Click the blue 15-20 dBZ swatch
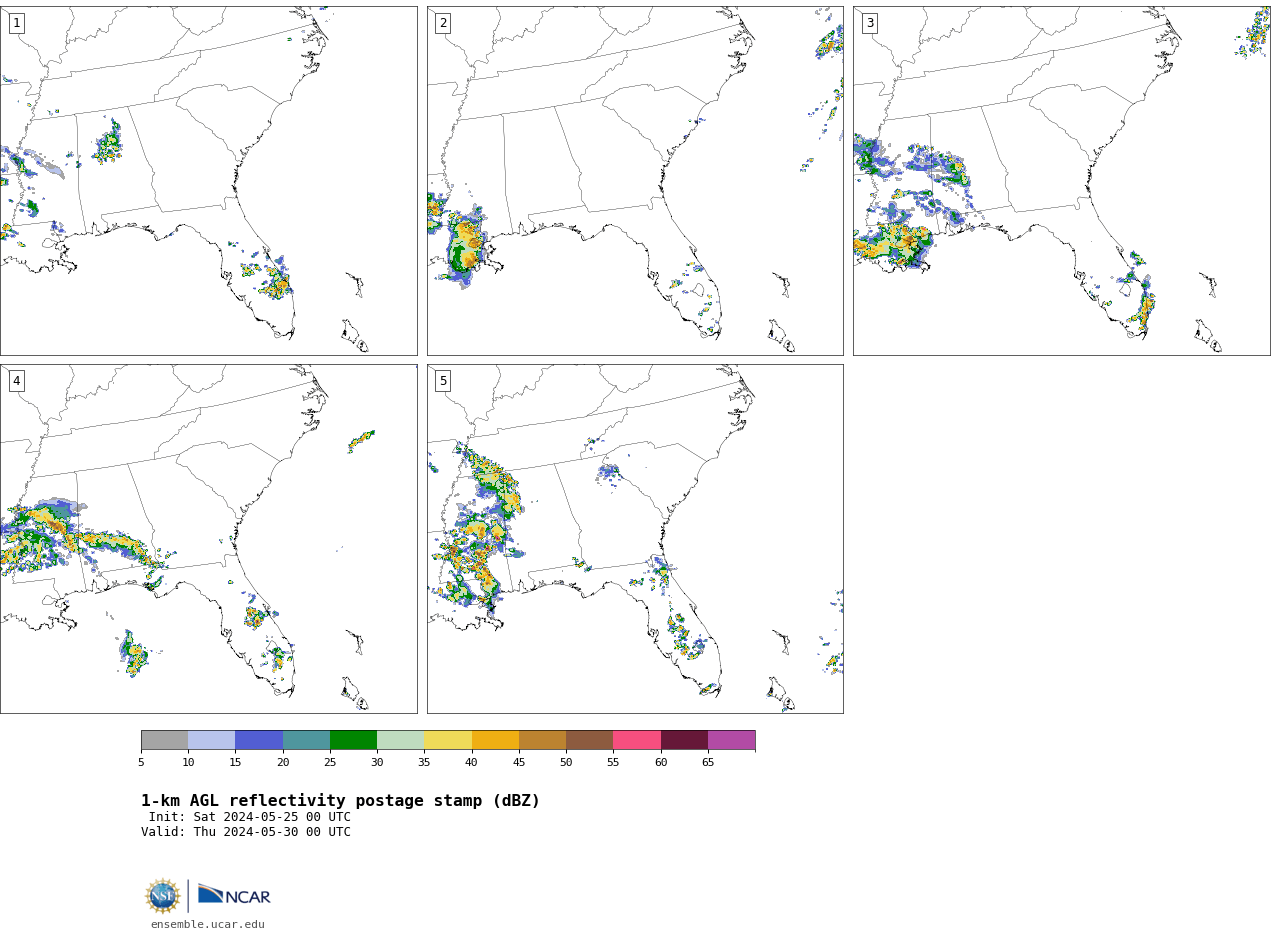 pyautogui.click(x=259, y=740)
